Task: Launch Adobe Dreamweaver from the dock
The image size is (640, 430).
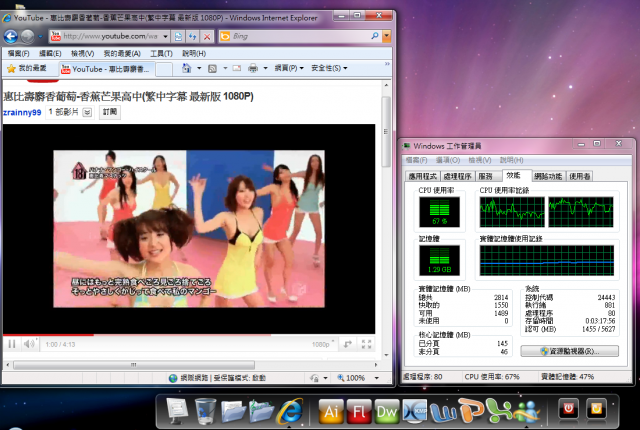Action: tap(387, 411)
